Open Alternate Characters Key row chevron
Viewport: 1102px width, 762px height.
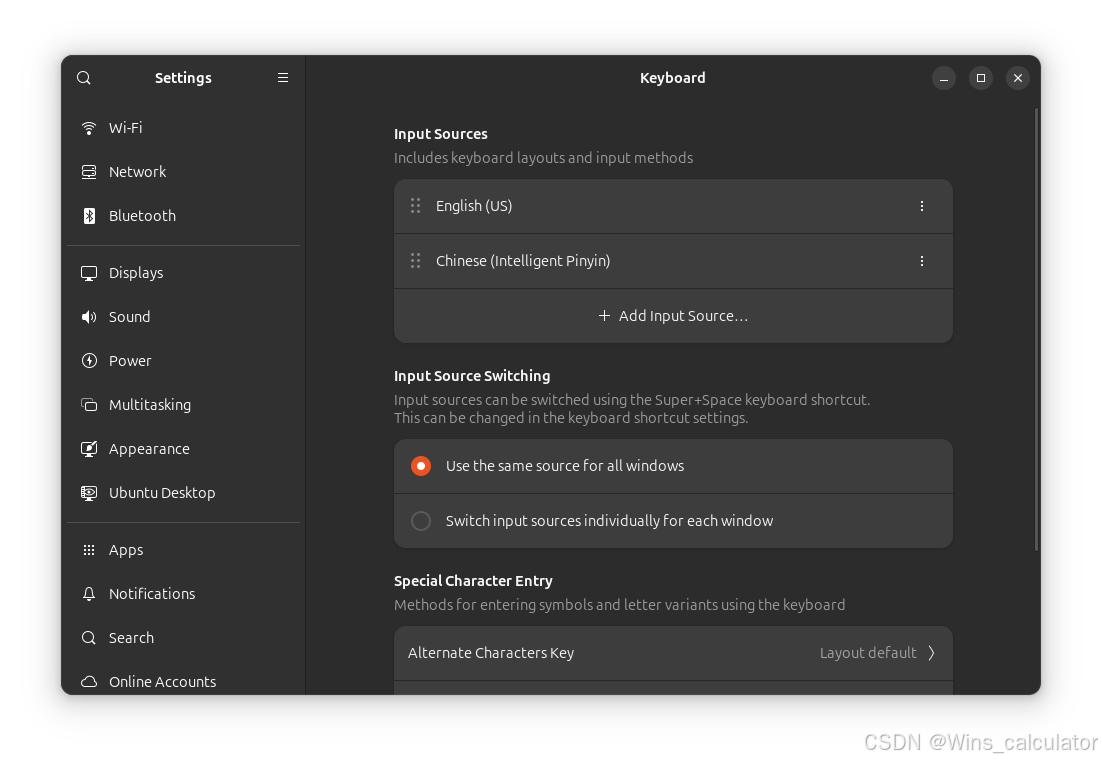coord(931,653)
